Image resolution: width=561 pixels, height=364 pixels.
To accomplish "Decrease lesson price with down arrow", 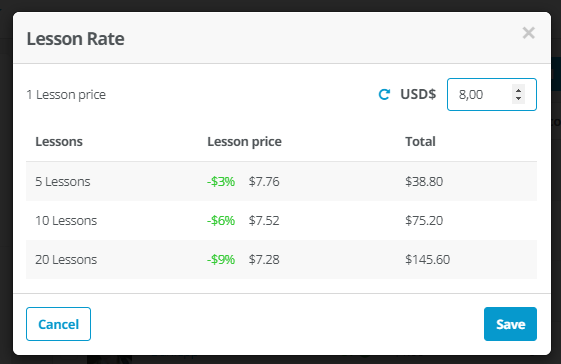I will point(518,99).
